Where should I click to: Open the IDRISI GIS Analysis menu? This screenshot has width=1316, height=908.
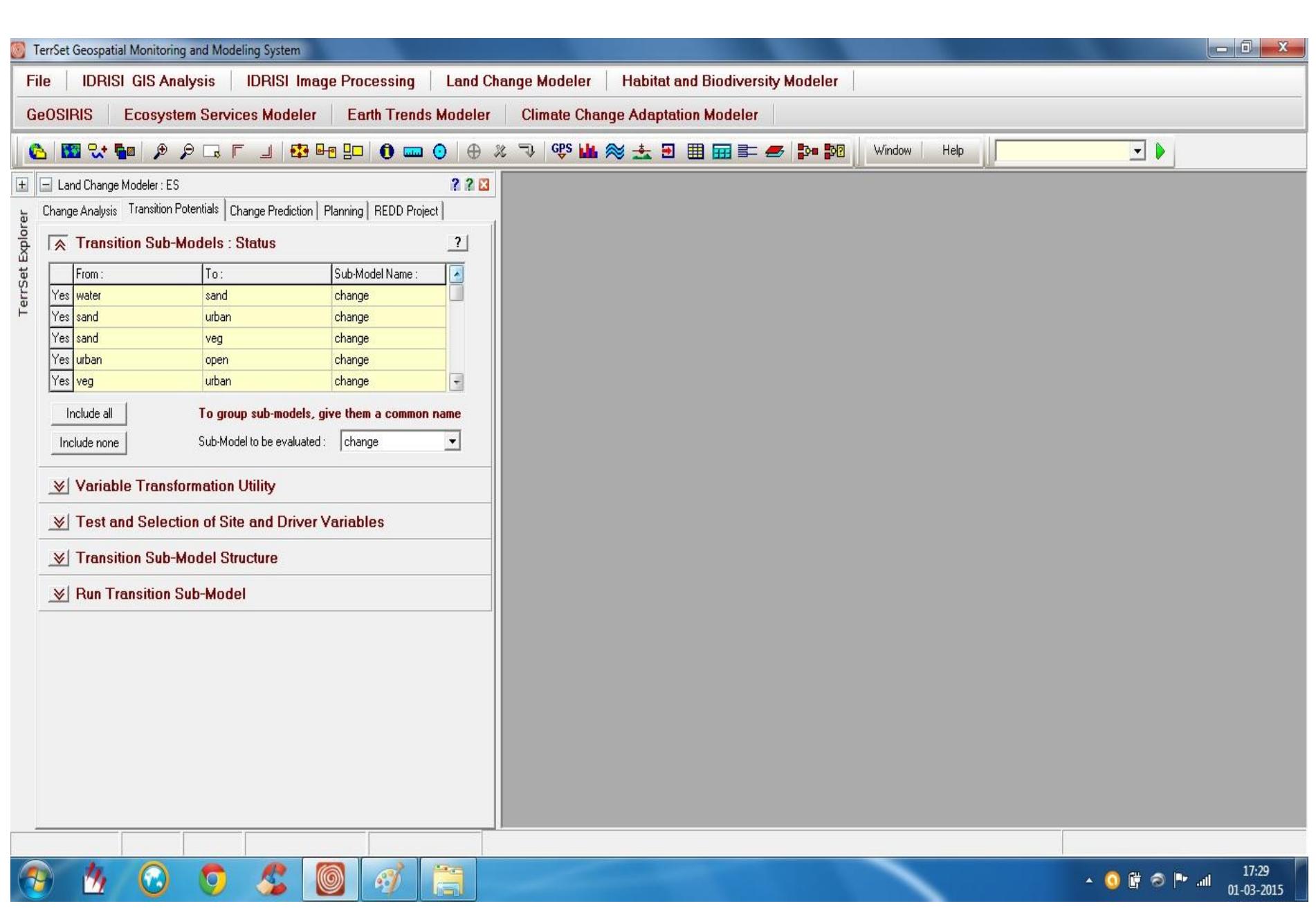(x=149, y=81)
